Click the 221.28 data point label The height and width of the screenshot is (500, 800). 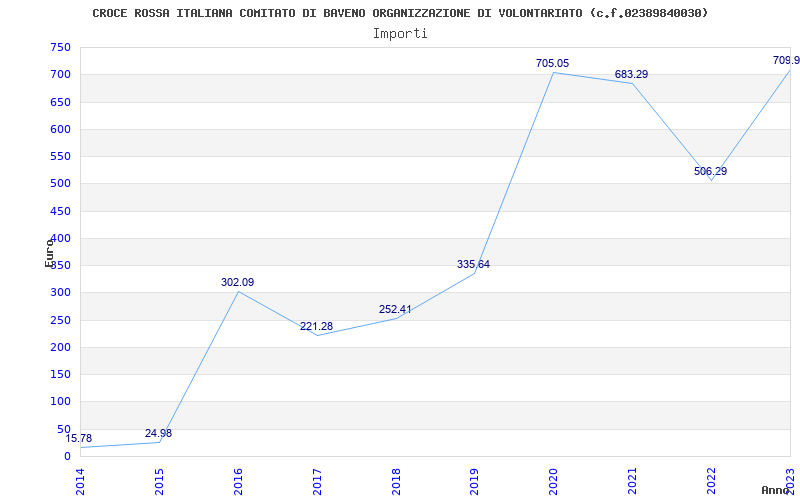(x=316, y=326)
